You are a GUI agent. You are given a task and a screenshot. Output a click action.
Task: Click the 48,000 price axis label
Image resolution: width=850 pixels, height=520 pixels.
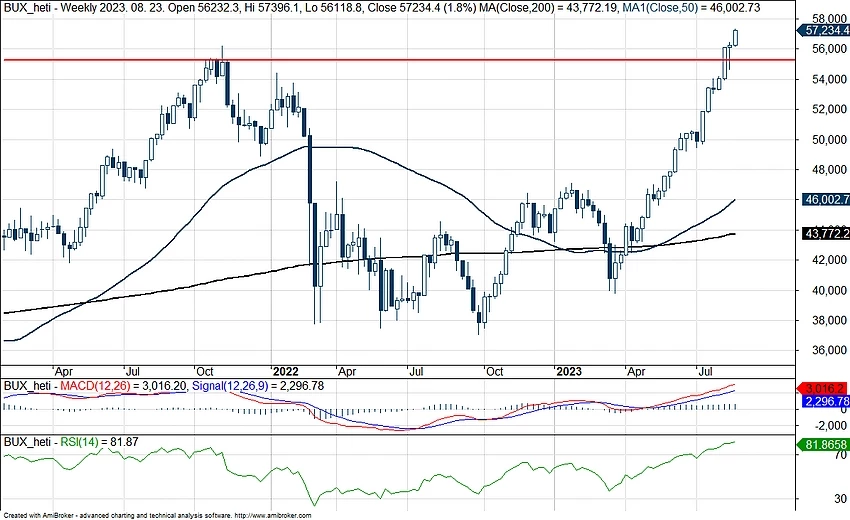[829, 170]
